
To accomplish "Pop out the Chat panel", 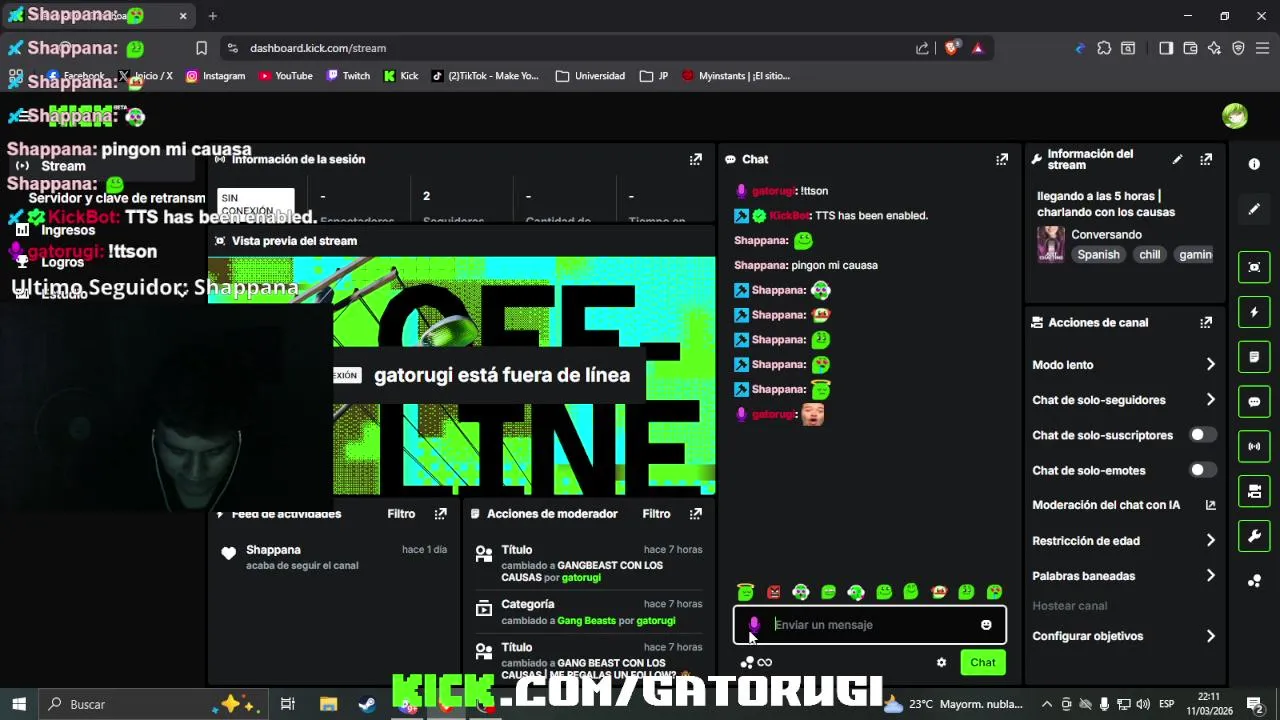I will tap(1001, 159).
